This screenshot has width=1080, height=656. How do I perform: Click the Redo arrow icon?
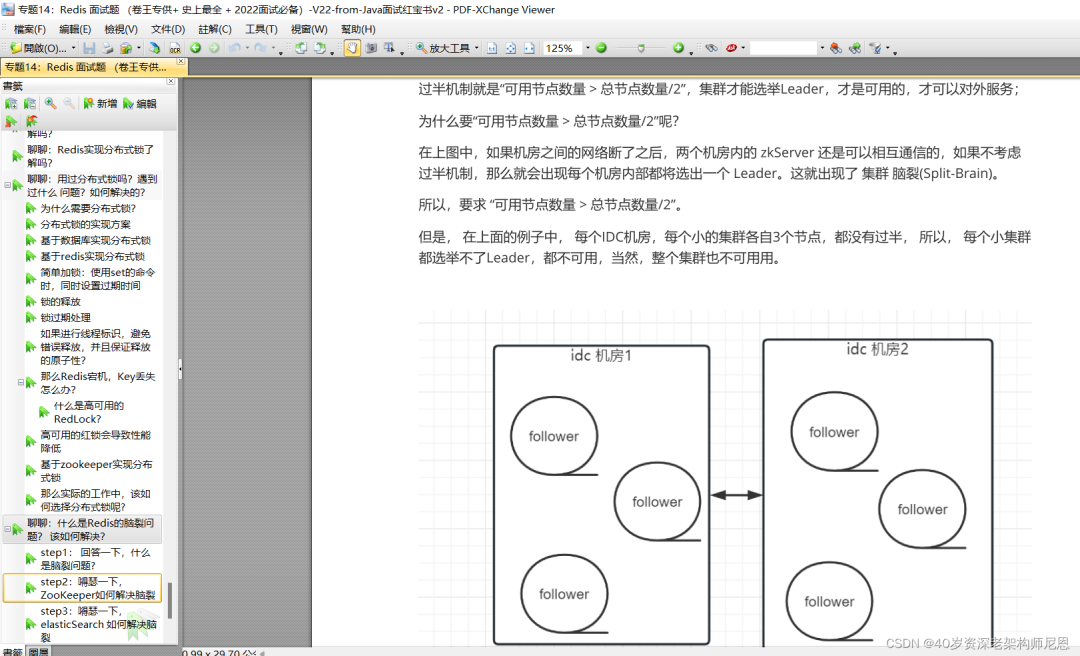[x=260, y=48]
